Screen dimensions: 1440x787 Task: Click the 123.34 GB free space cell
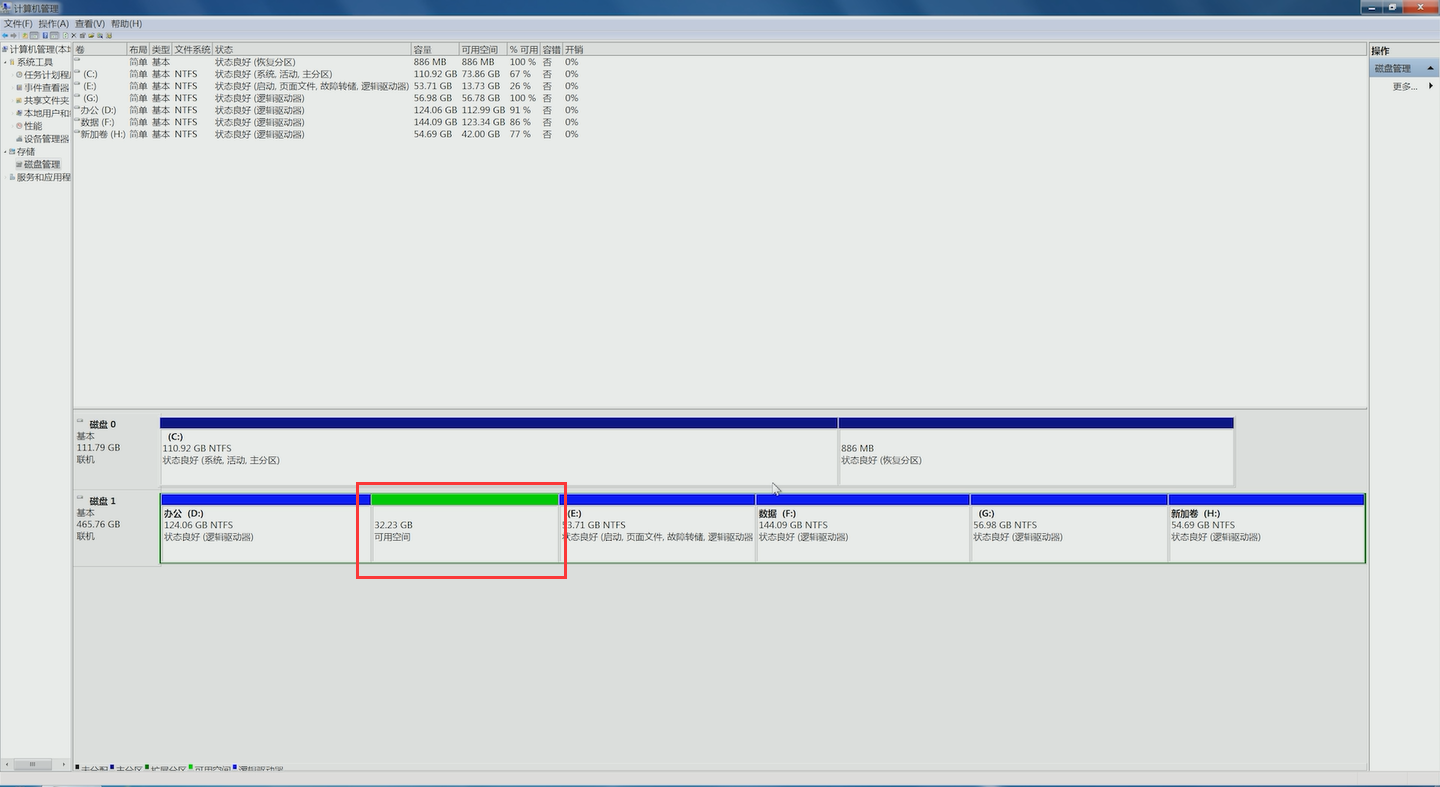click(x=482, y=122)
